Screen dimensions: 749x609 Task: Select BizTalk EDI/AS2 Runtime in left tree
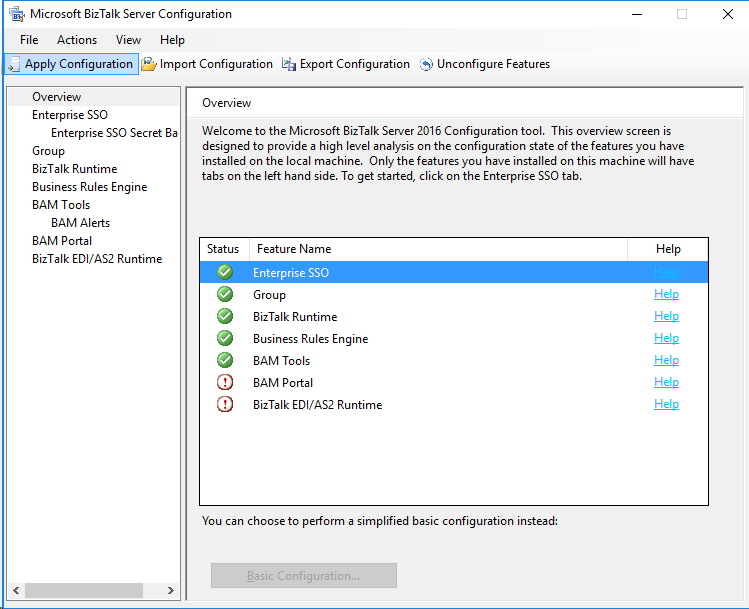(97, 259)
